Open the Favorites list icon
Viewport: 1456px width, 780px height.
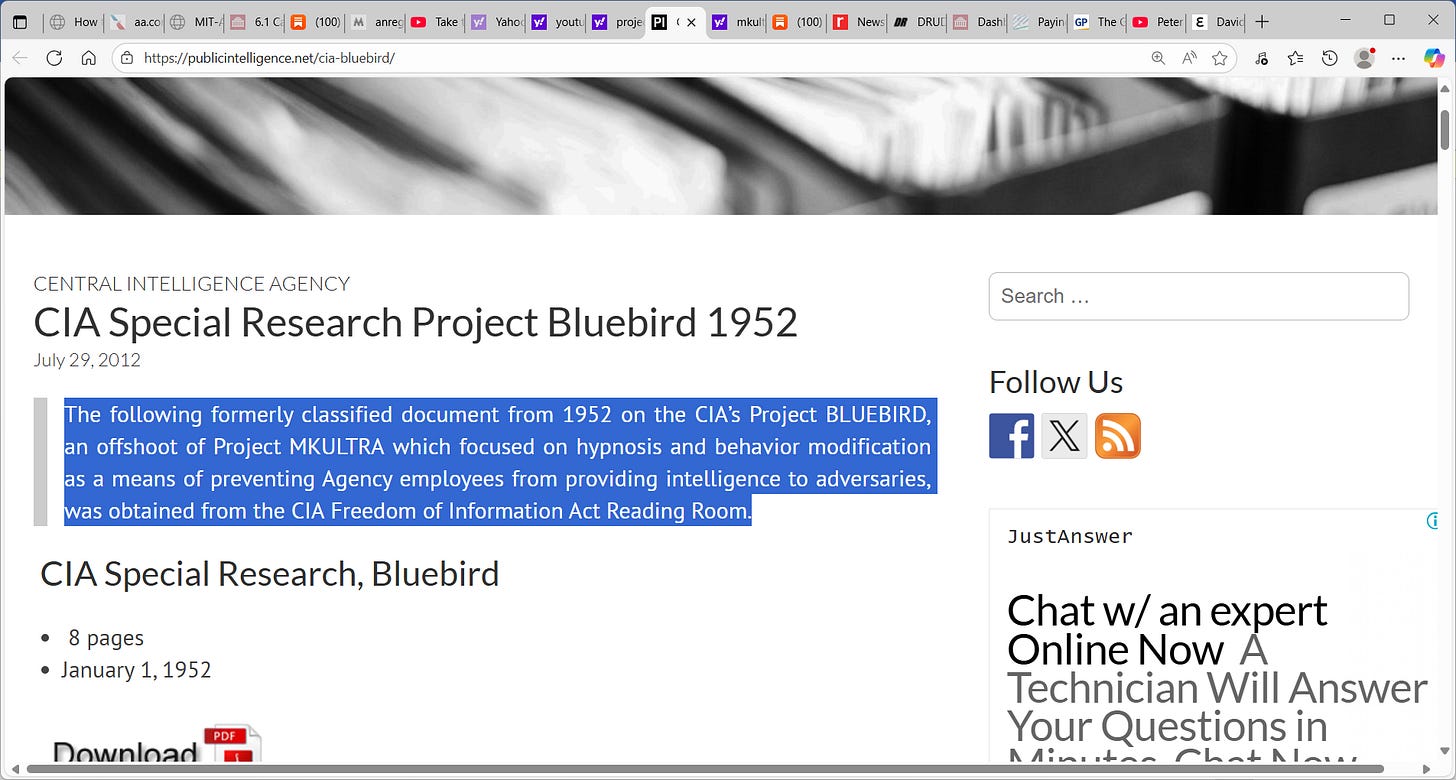coord(1295,58)
